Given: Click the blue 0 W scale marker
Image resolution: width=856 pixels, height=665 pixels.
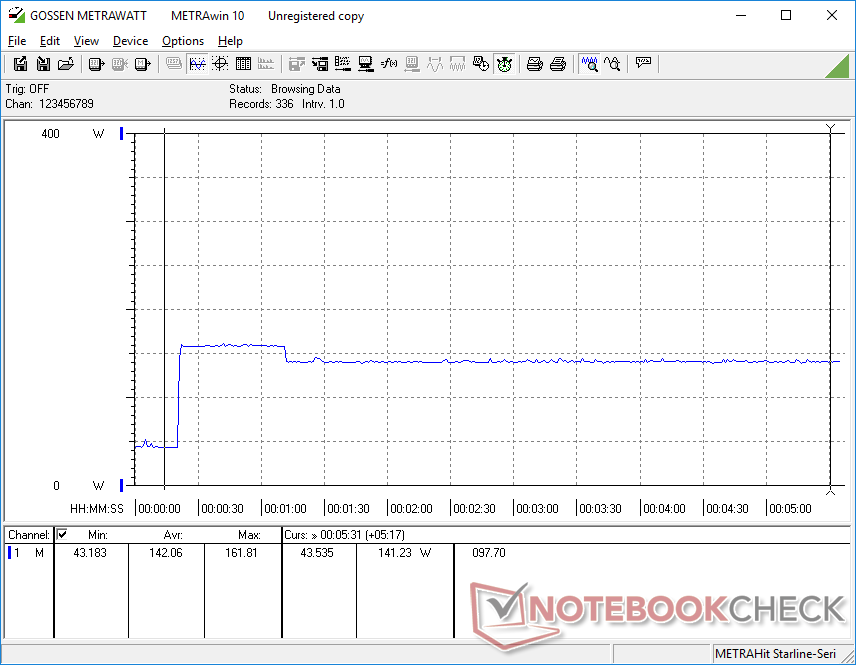Looking at the screenshot, I should click(121, 485).
